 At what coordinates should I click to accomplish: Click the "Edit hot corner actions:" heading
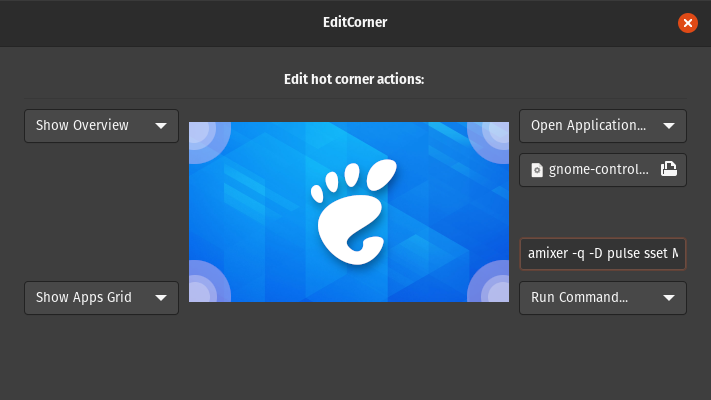click(x=354, y=79)
